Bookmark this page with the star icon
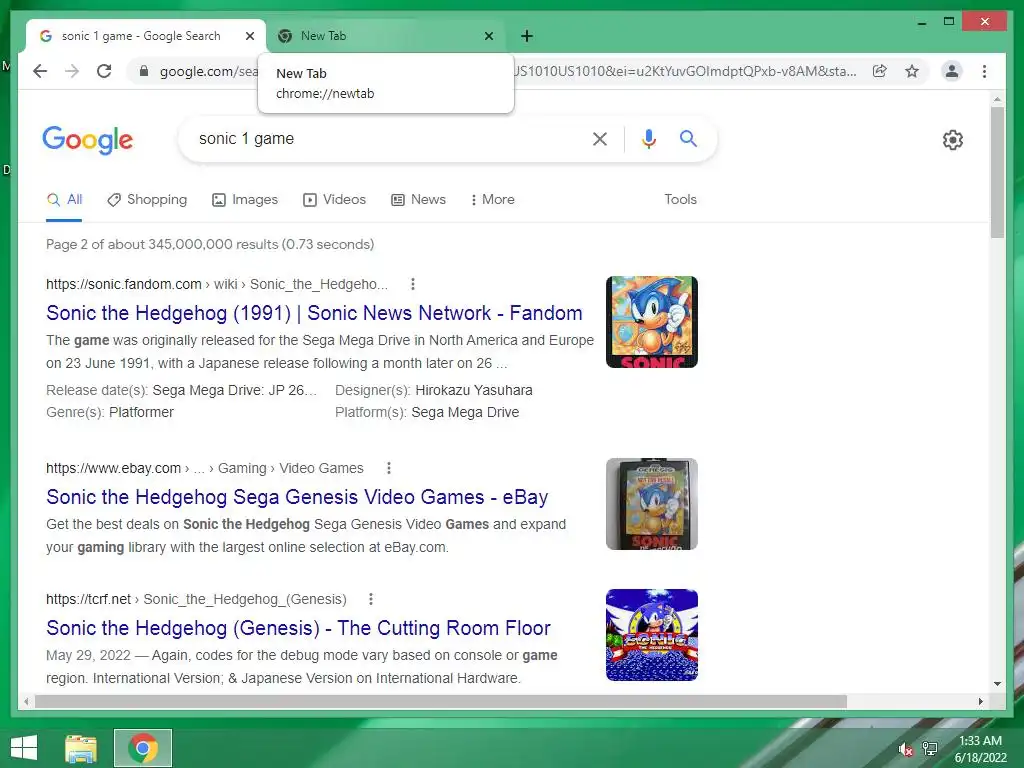Image resolution: width=1024 pixels, height=768 pixels. pyautogui.click(x=912, y=71)
